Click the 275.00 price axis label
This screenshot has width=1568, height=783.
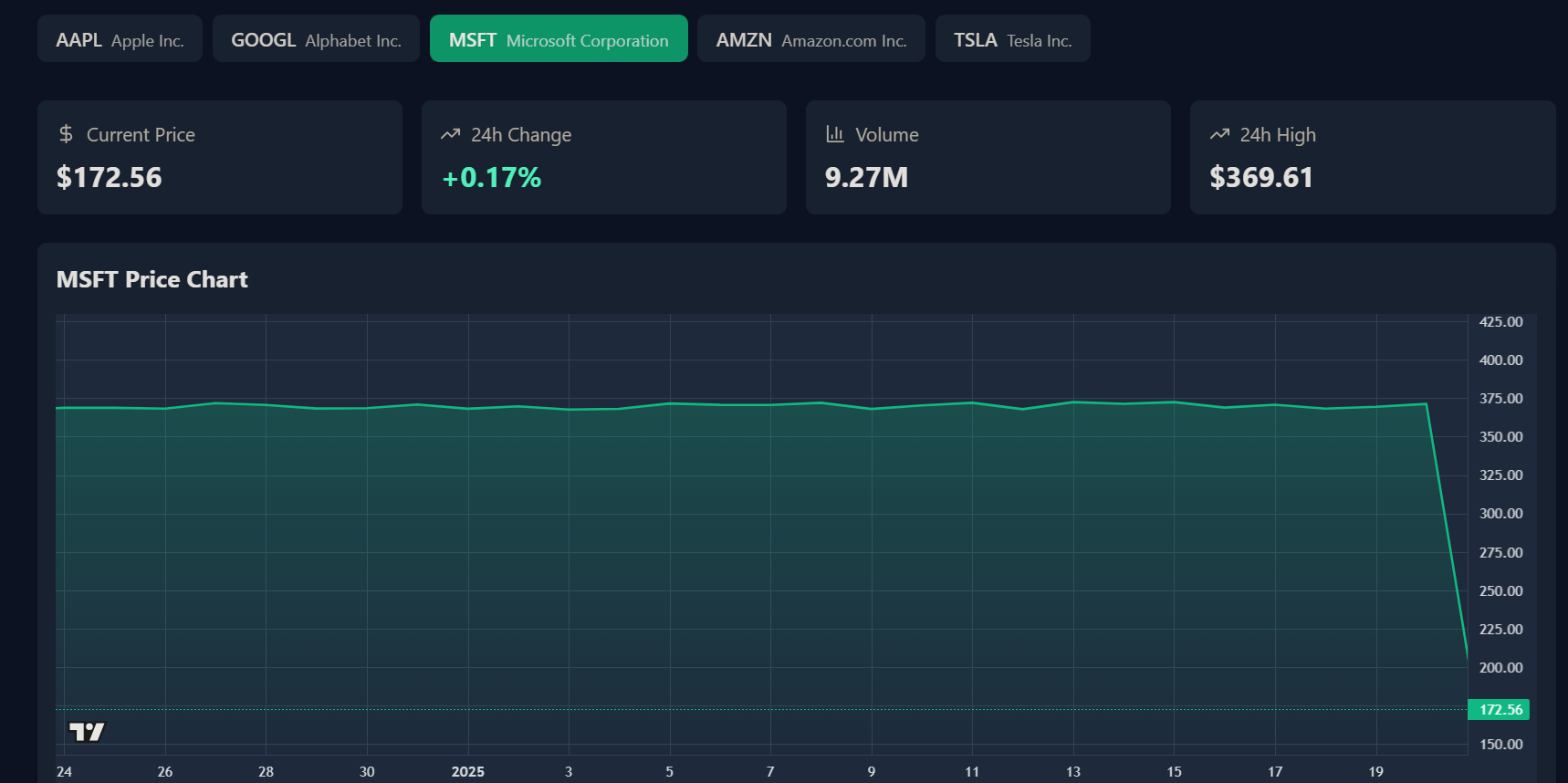point(1500,552)
